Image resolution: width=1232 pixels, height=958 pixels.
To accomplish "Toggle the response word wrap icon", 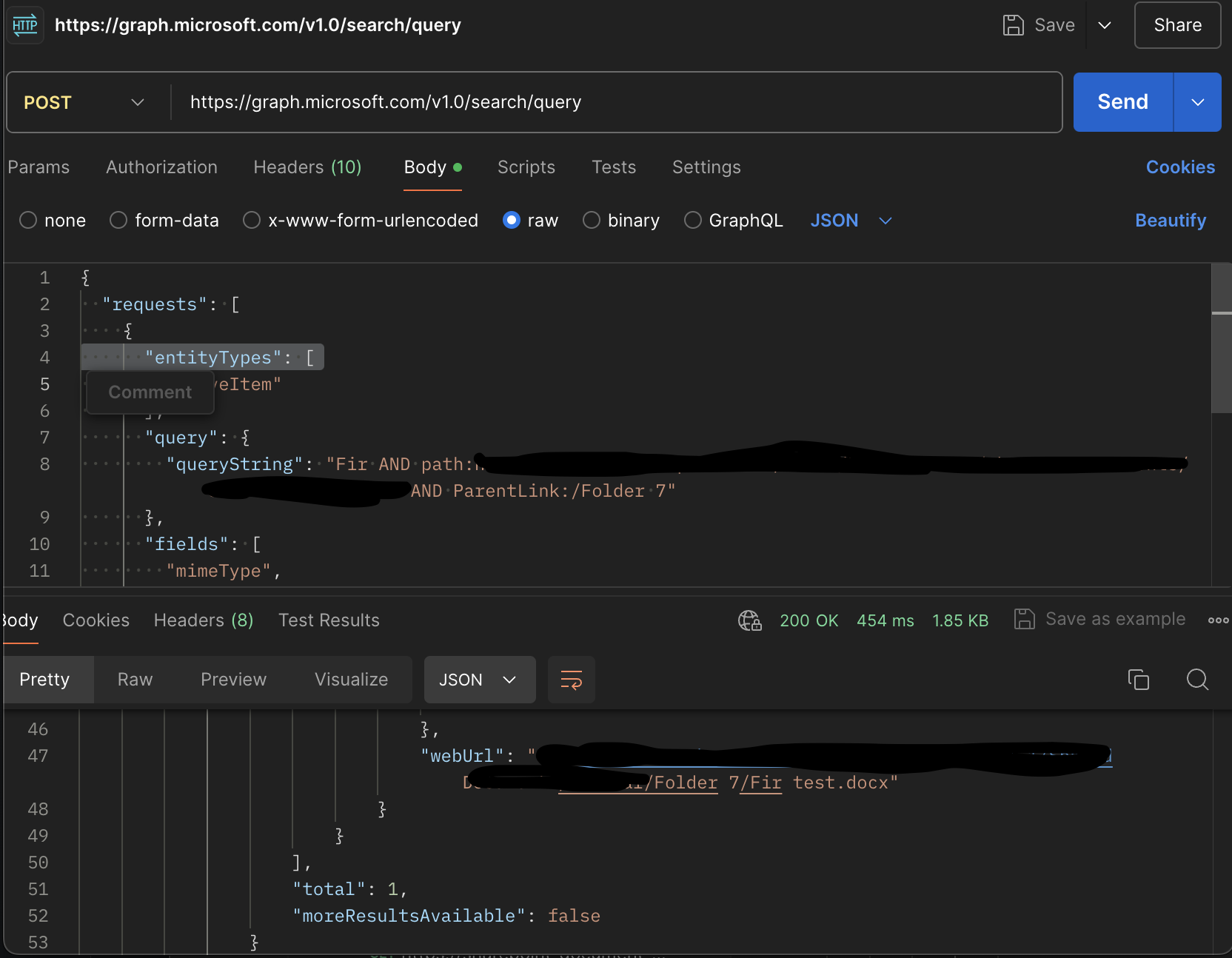I will pyautogui.click(x=572, y=680).
